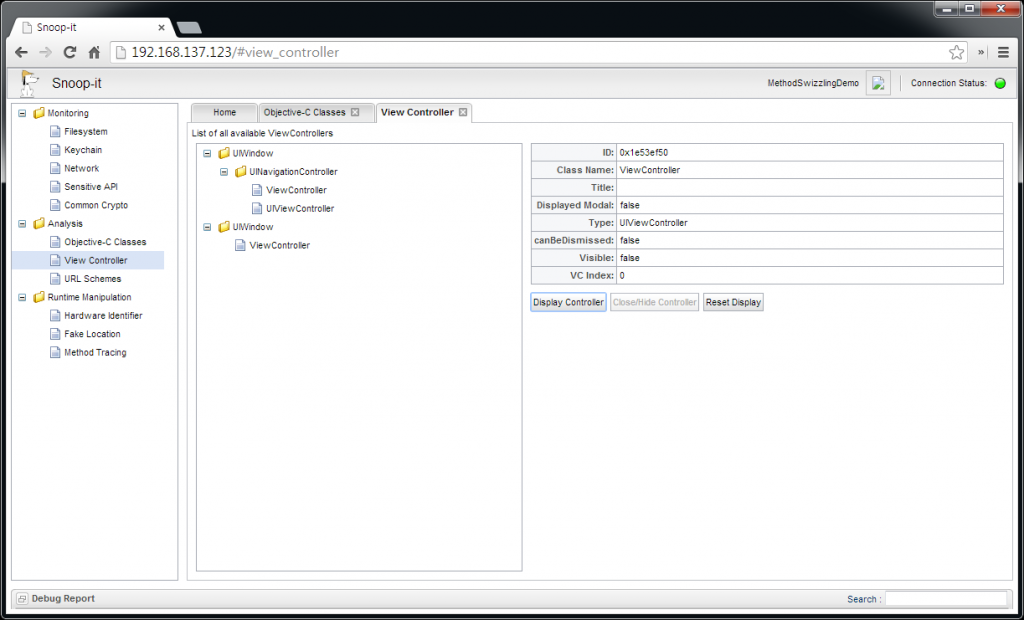The image size is (1024, 620).
Task: Close the View Controller tab
Action: [462, 112]
